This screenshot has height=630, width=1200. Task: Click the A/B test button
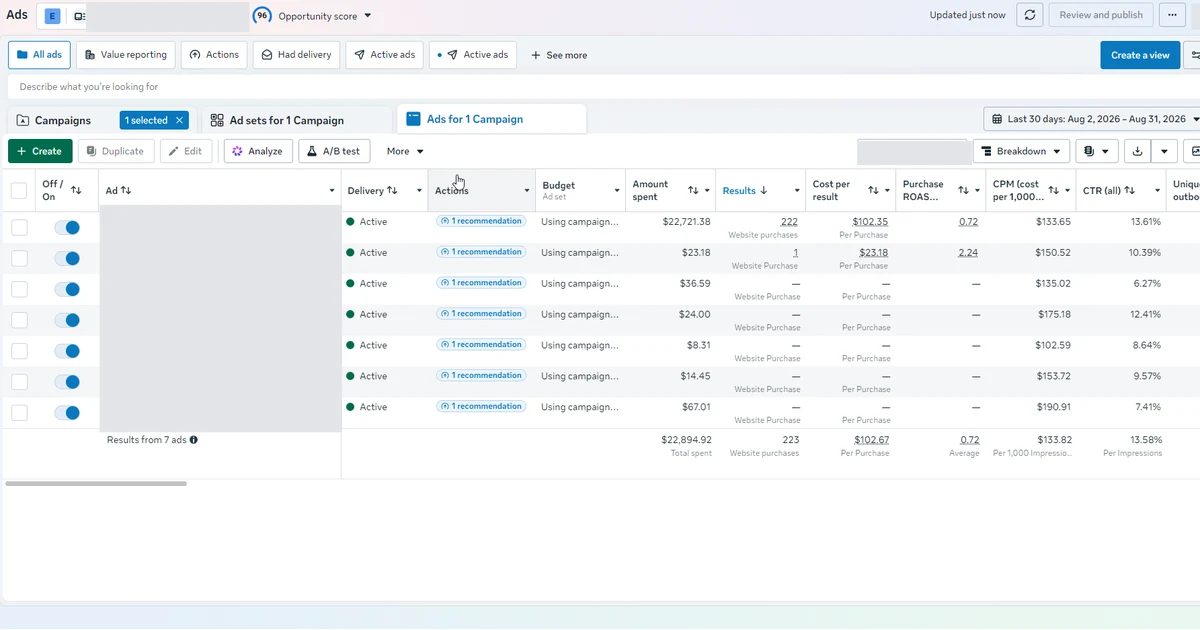[334, 151]
